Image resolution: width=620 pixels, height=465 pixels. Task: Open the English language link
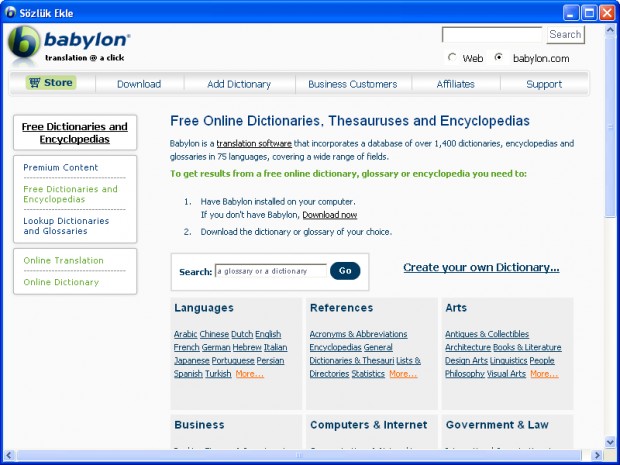(x=268, y=334)
